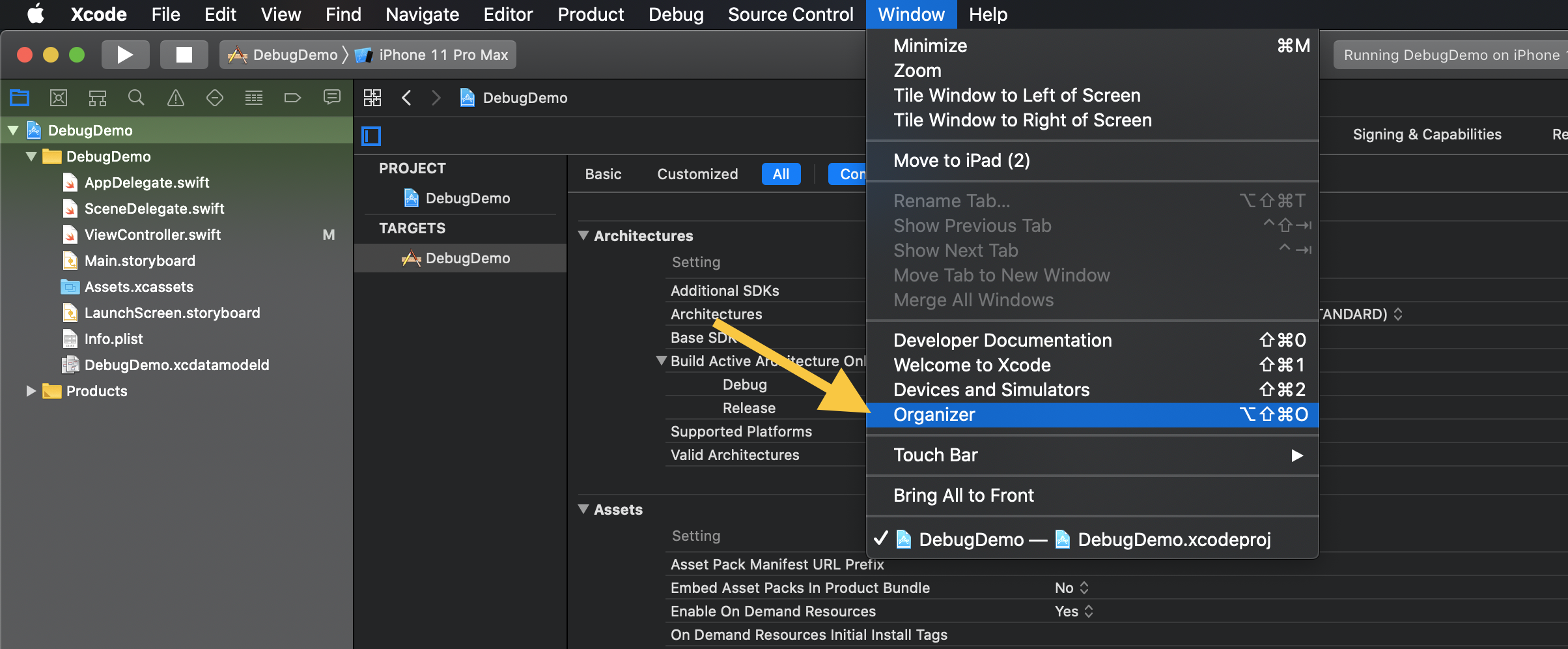Viewport: 1568px width, 649px height.
Task: Open ViewController.swift file
Action: [152, 235]
